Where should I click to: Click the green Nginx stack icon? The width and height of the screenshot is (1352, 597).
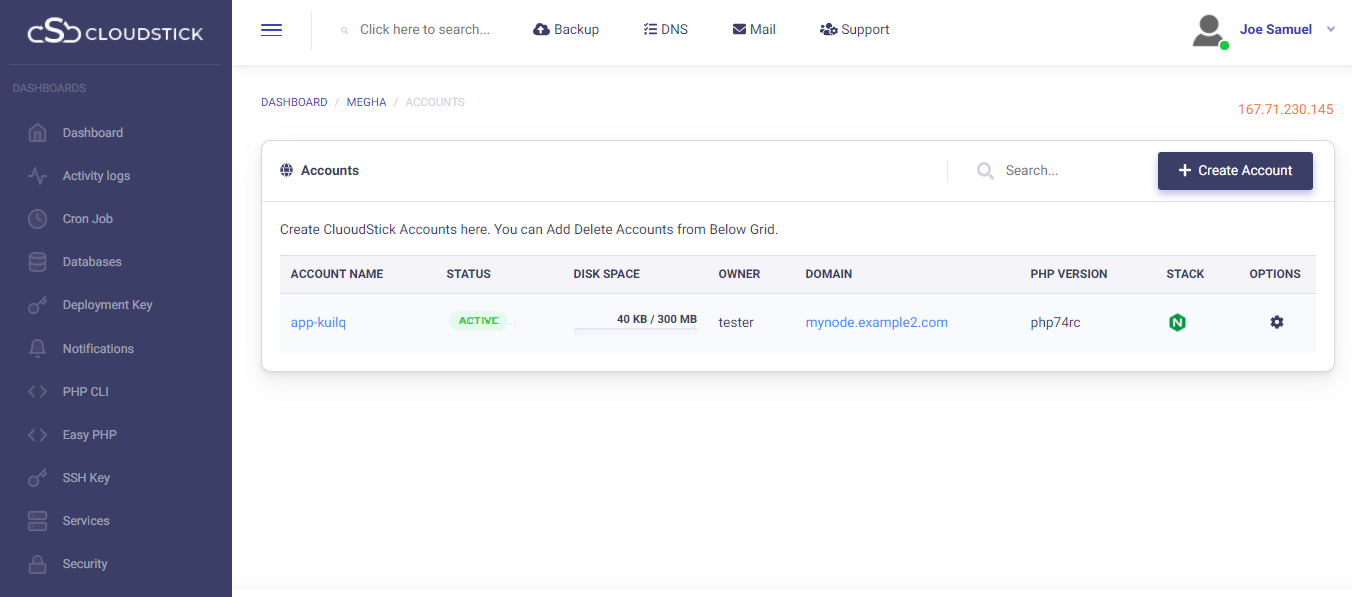coord(1177,322)
